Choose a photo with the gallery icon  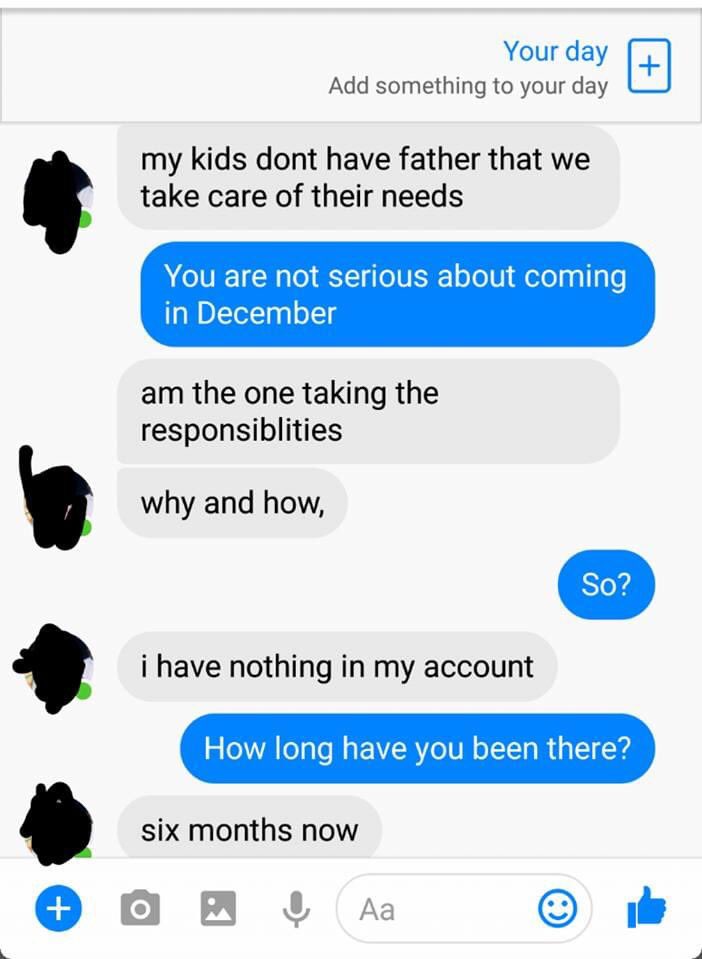(218, 908)
